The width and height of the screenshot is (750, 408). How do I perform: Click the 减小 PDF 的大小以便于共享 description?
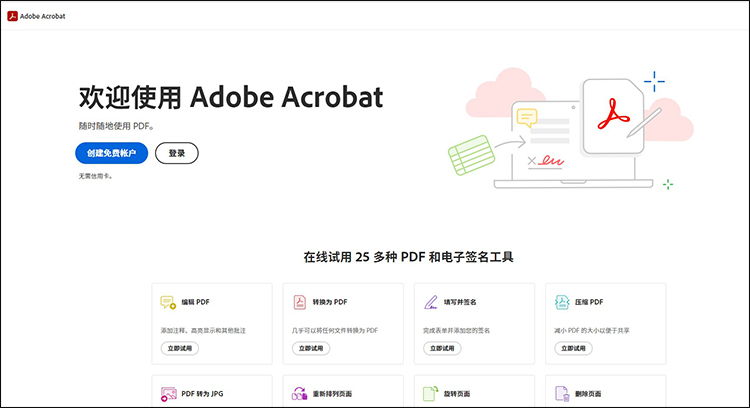[592, 331]
